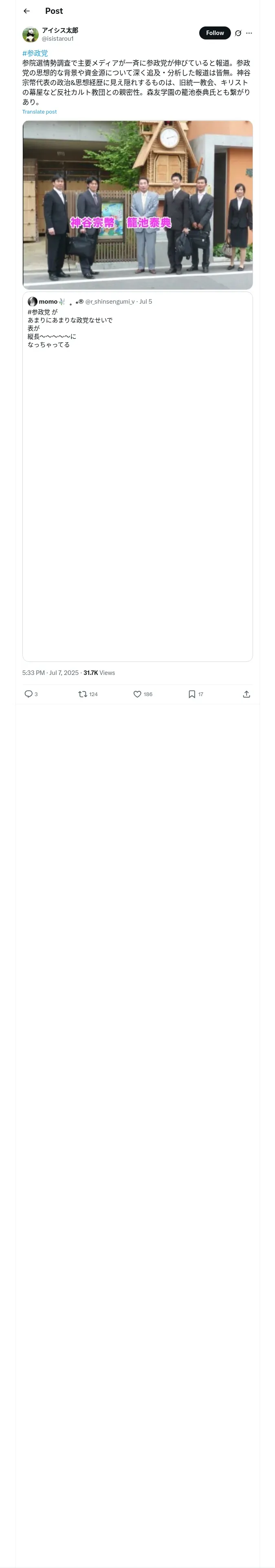275x1568 pixels.
Task: Open アイシス太郎's panda profile avatar
Action: tap(31, 35)
